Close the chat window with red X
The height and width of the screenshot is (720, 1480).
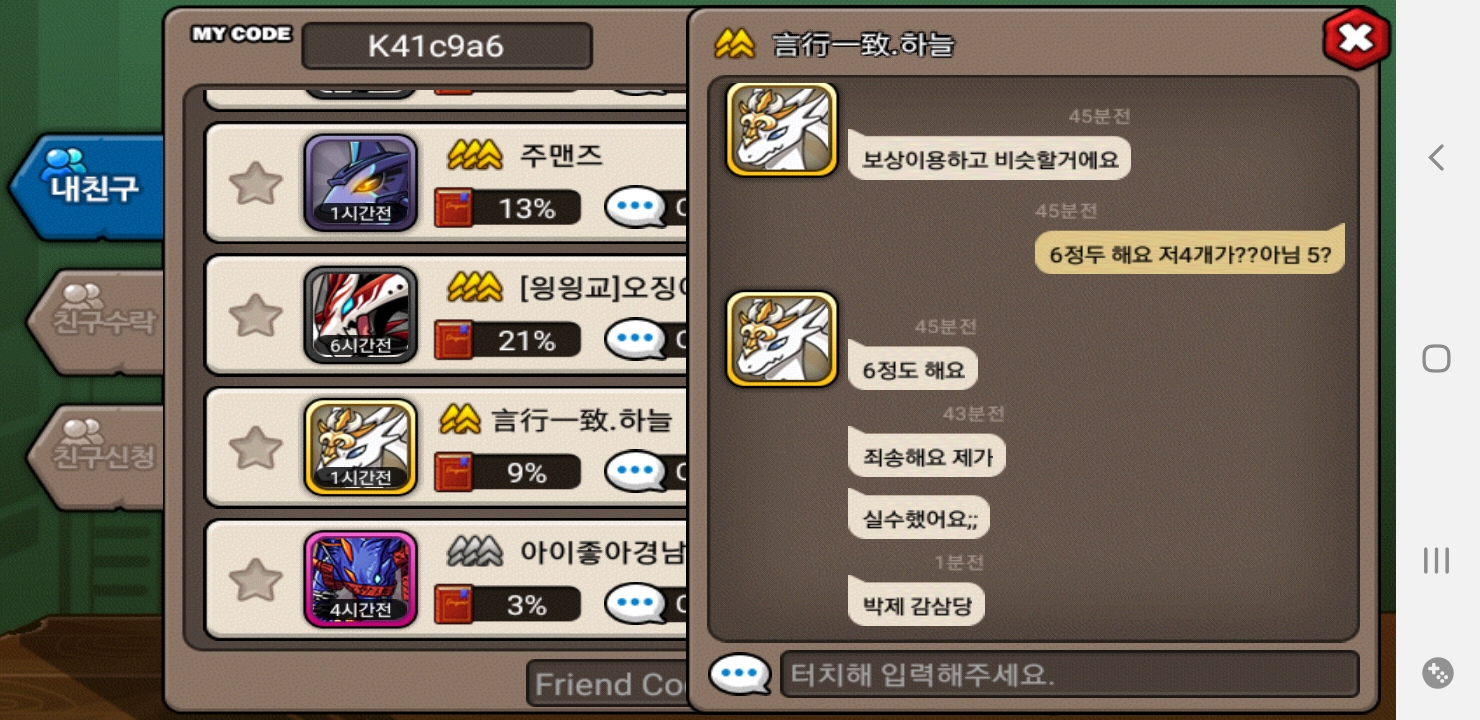pos(1356,39)
